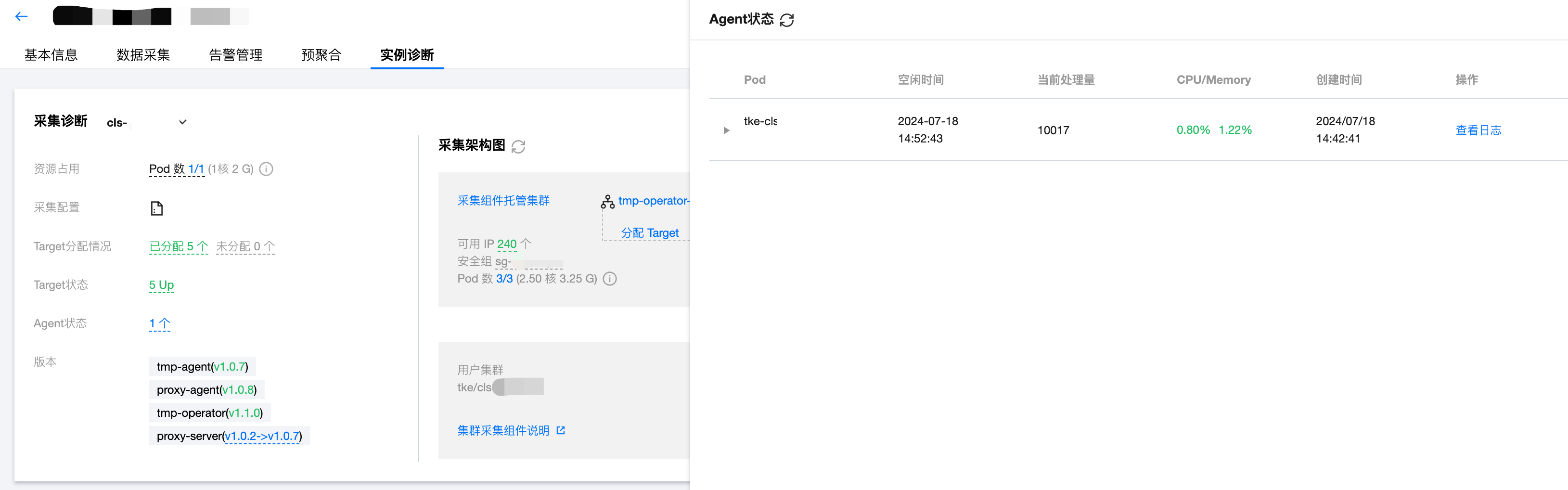Open the 采集组件托管集群 link
The height and width of the screenshot is (490, 1568).
tap(503, 200)
